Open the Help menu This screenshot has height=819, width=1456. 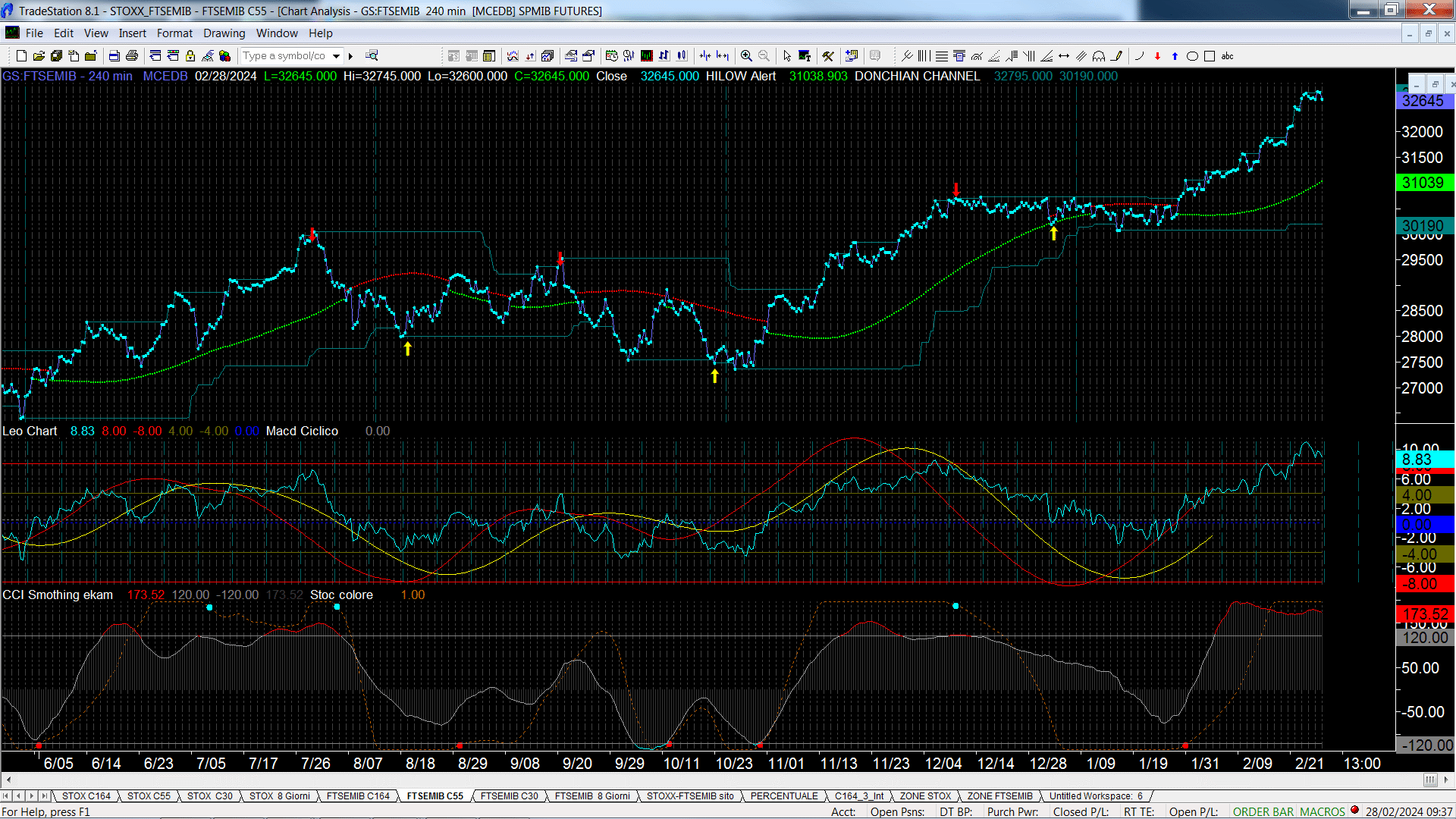pos(321,33)
